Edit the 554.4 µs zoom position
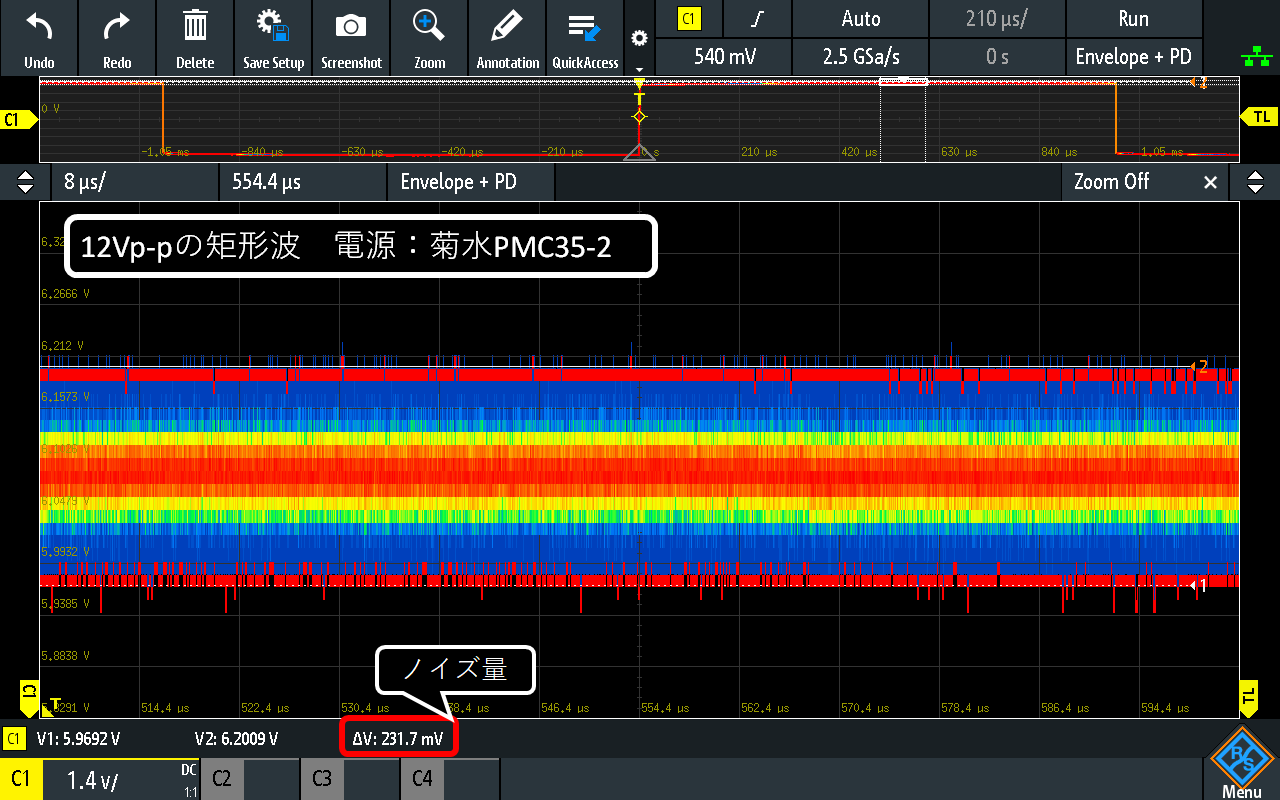Screen dimensions: 1280x800 pos(302,182)
